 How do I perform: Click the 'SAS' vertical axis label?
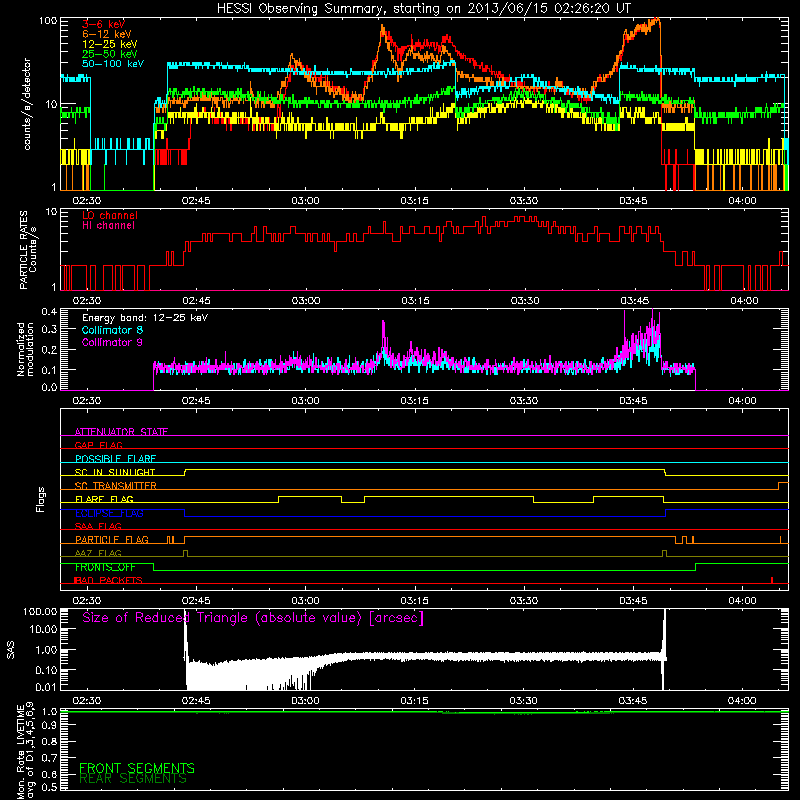click(11, 650)
